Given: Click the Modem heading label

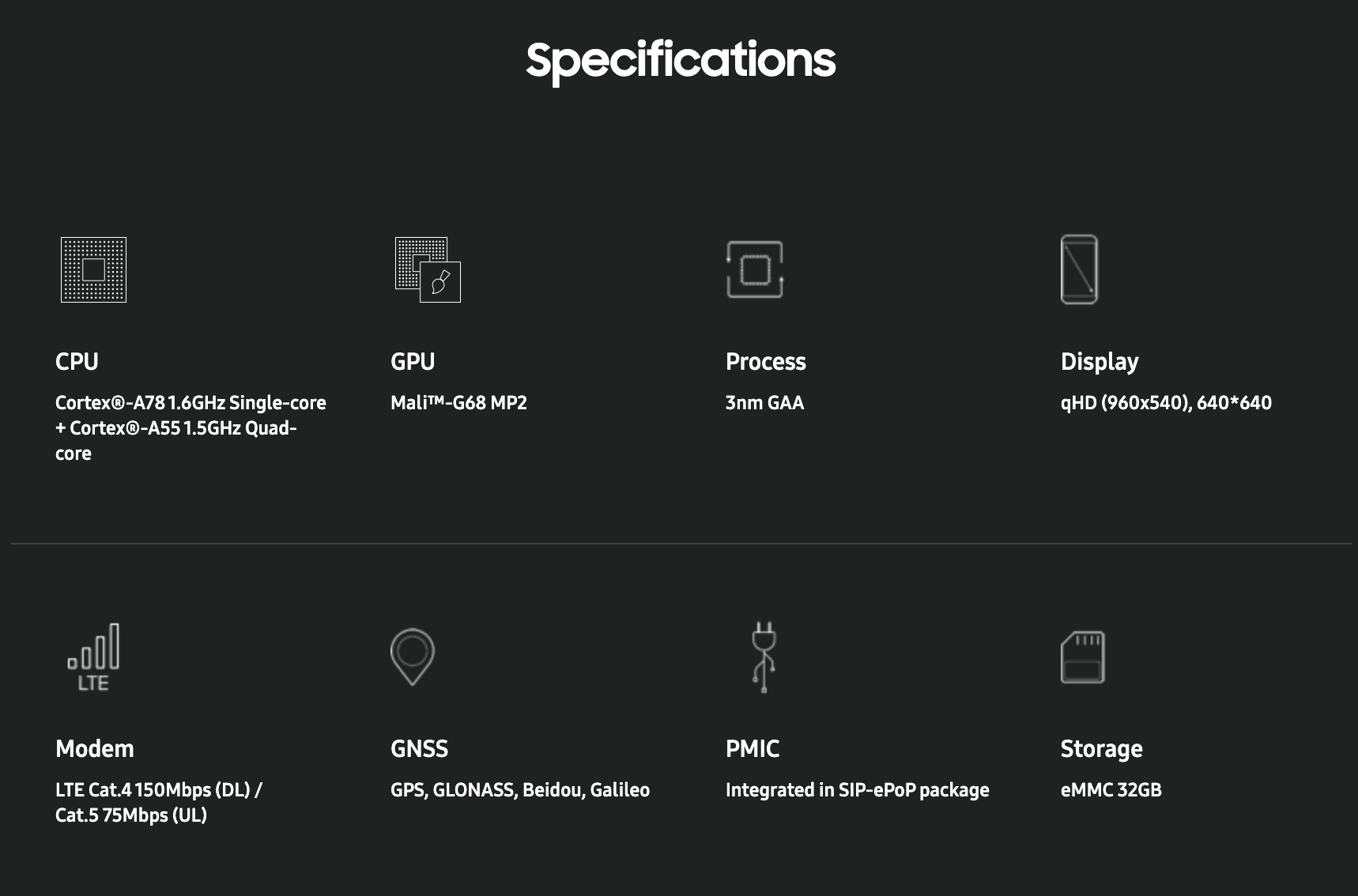Looking at the screenshot, I should pos(95,749).
